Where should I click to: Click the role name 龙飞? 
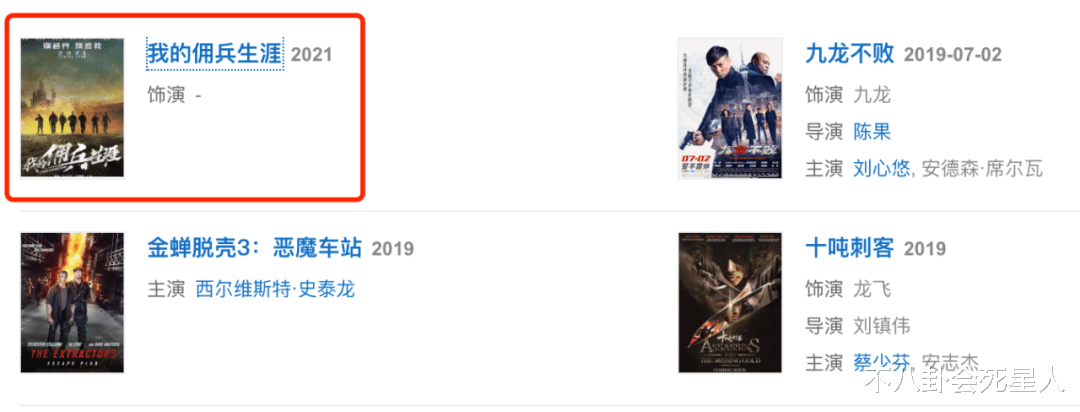[x=872, y=289]
